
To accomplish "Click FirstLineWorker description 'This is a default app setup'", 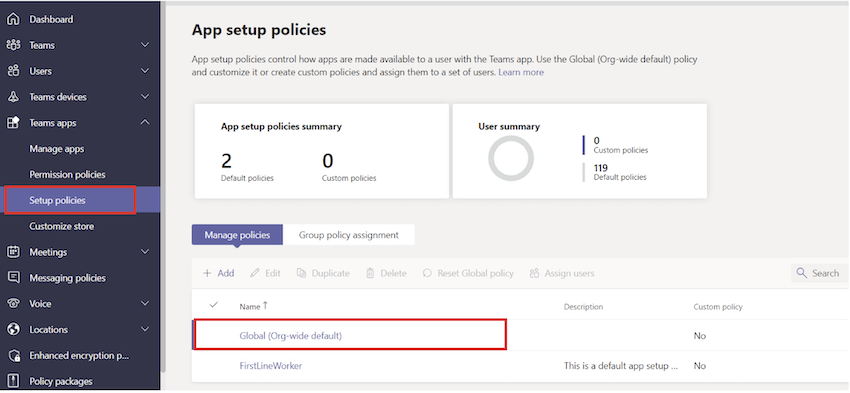I will (621, 366).
